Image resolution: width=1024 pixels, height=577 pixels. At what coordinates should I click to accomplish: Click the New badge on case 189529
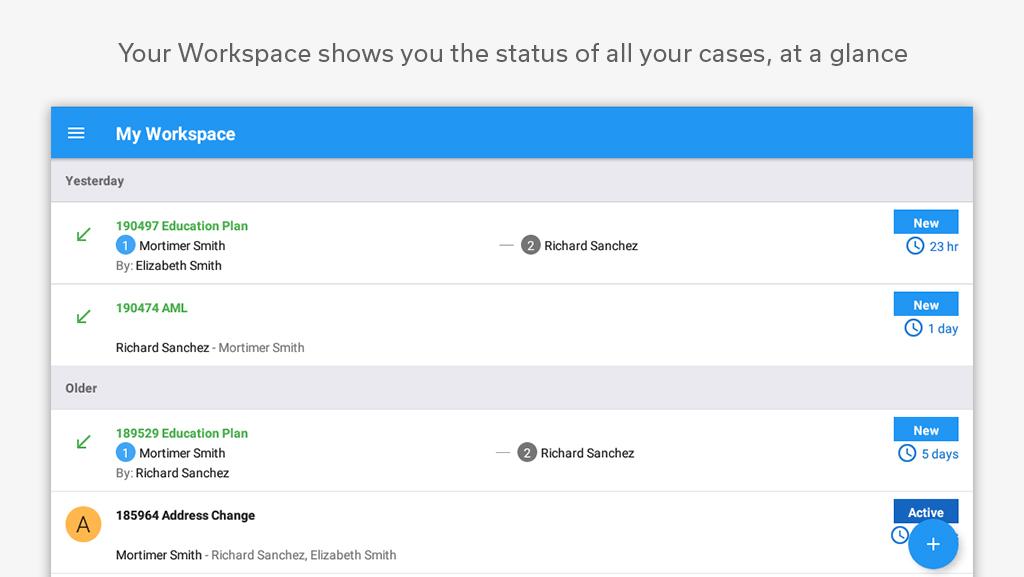pos(926,430)
